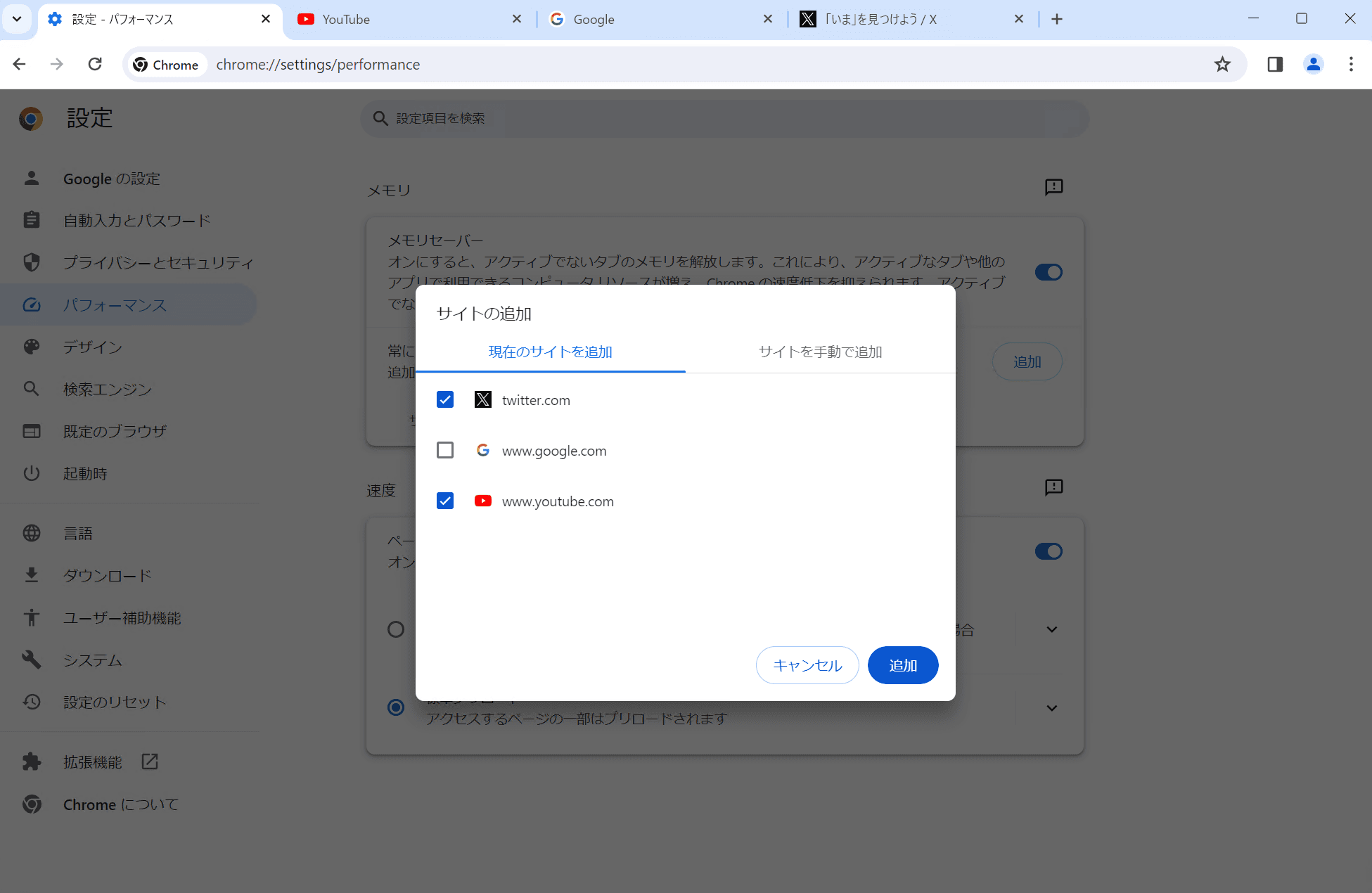Screen dimensions: 1372x893
Task: Click the shield icon for privacy
Action: coord(32,262)
